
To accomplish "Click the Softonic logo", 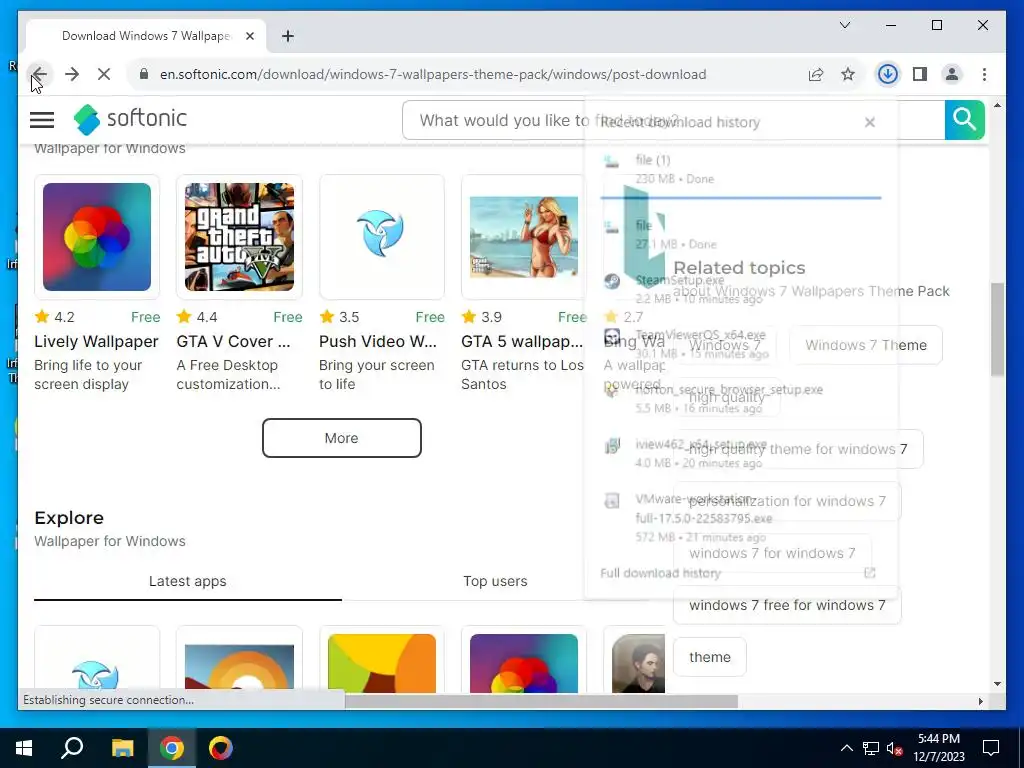I will click(130, 119).
